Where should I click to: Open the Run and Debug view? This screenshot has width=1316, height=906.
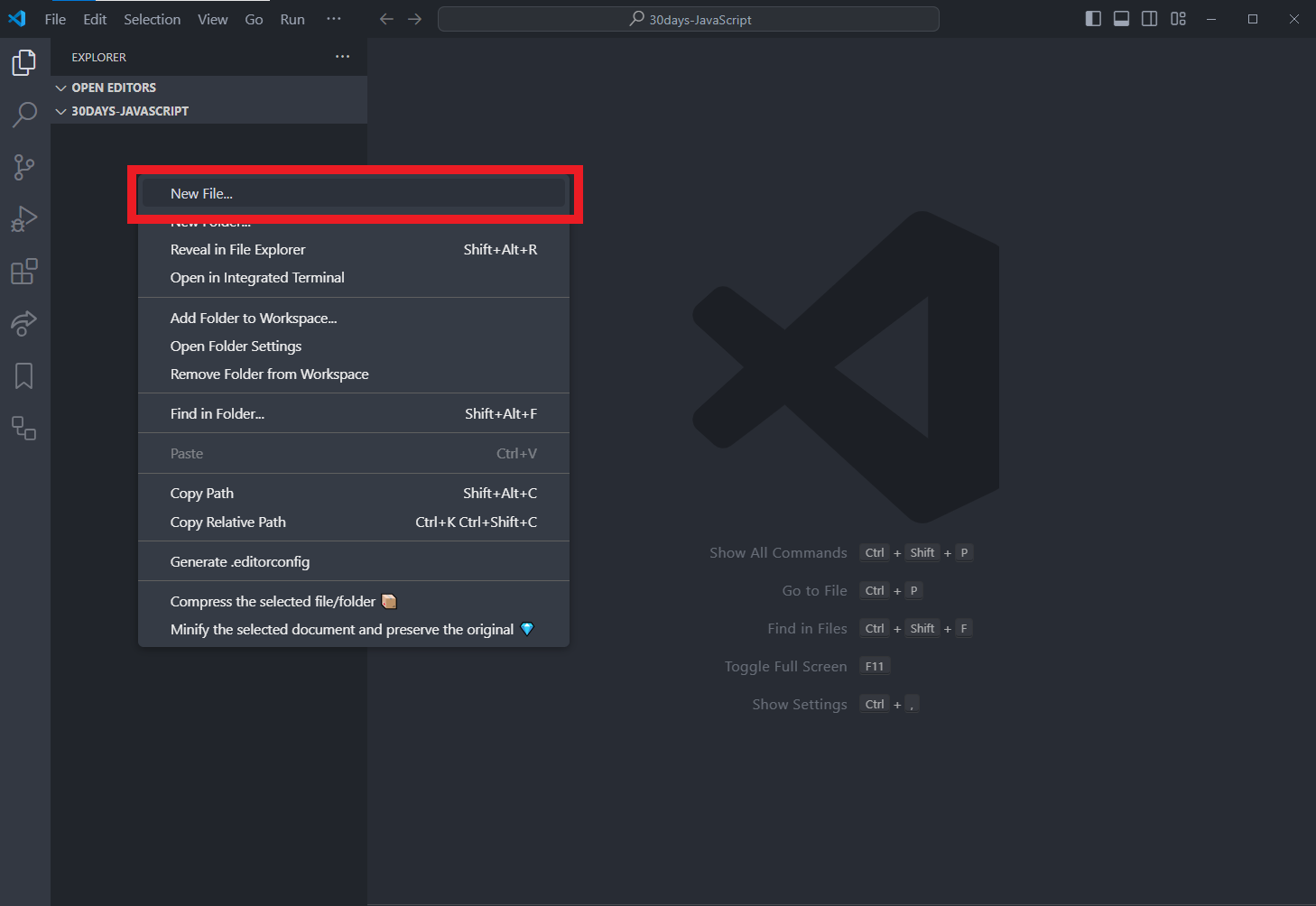pyautogui.click(x=24, y=219)
